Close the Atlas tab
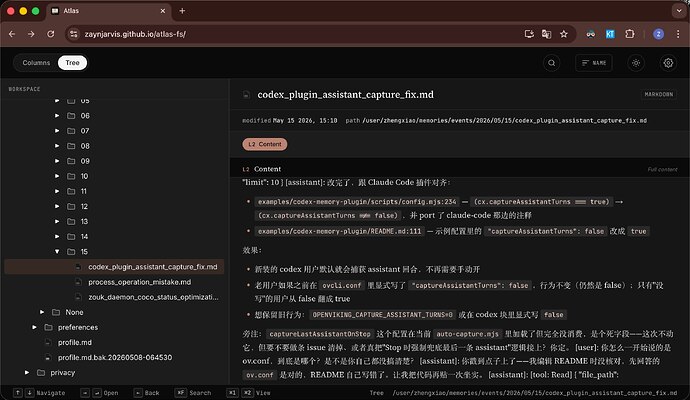 click(163, 11)
